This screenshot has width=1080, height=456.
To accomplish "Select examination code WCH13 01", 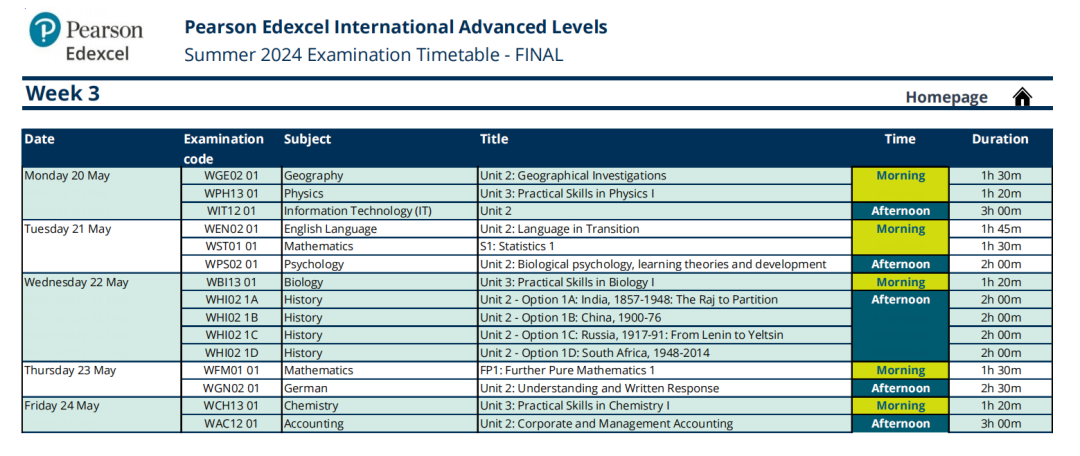I will point(231,406).
